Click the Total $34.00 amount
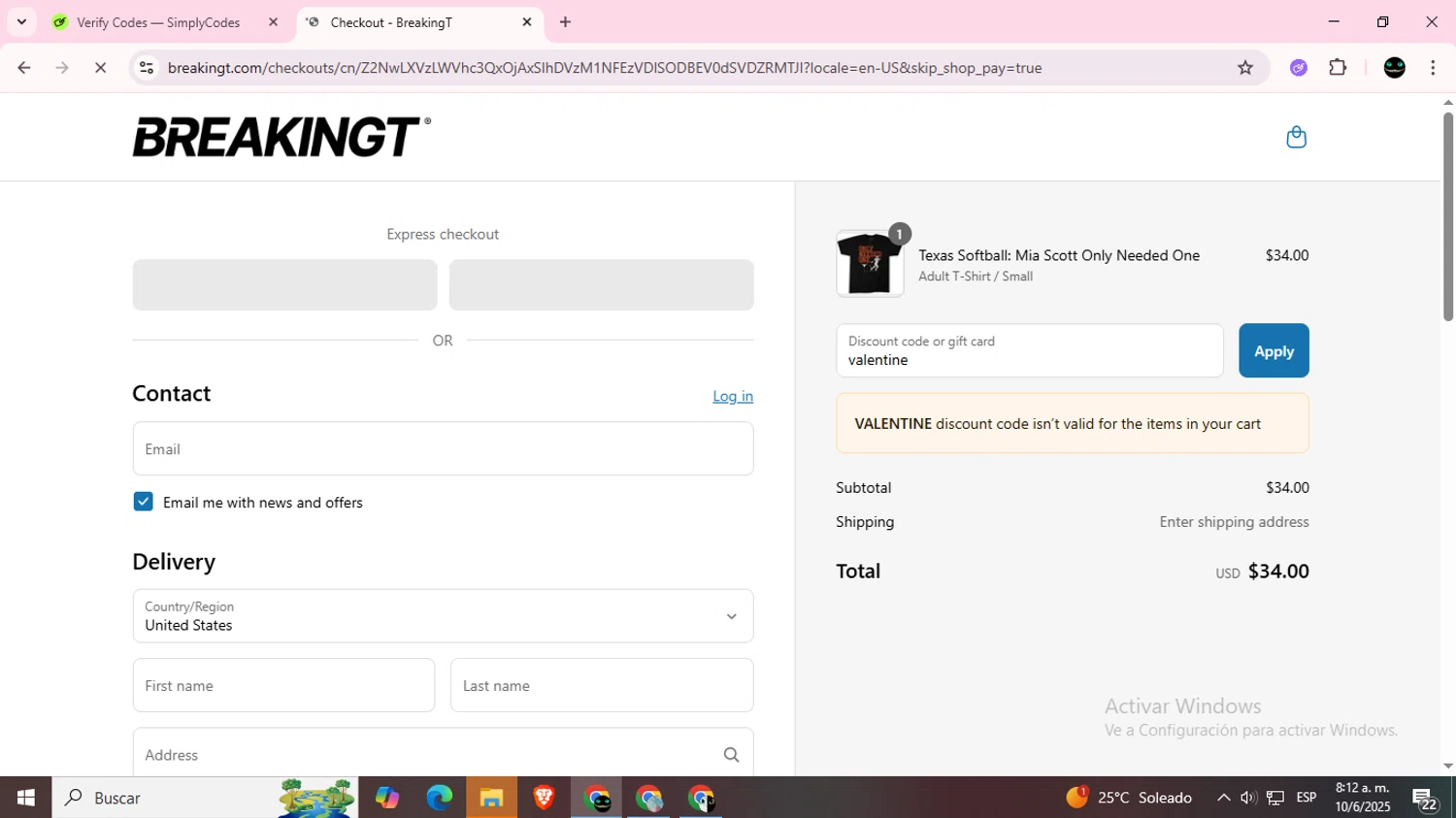 click(x=1278, y=571)
